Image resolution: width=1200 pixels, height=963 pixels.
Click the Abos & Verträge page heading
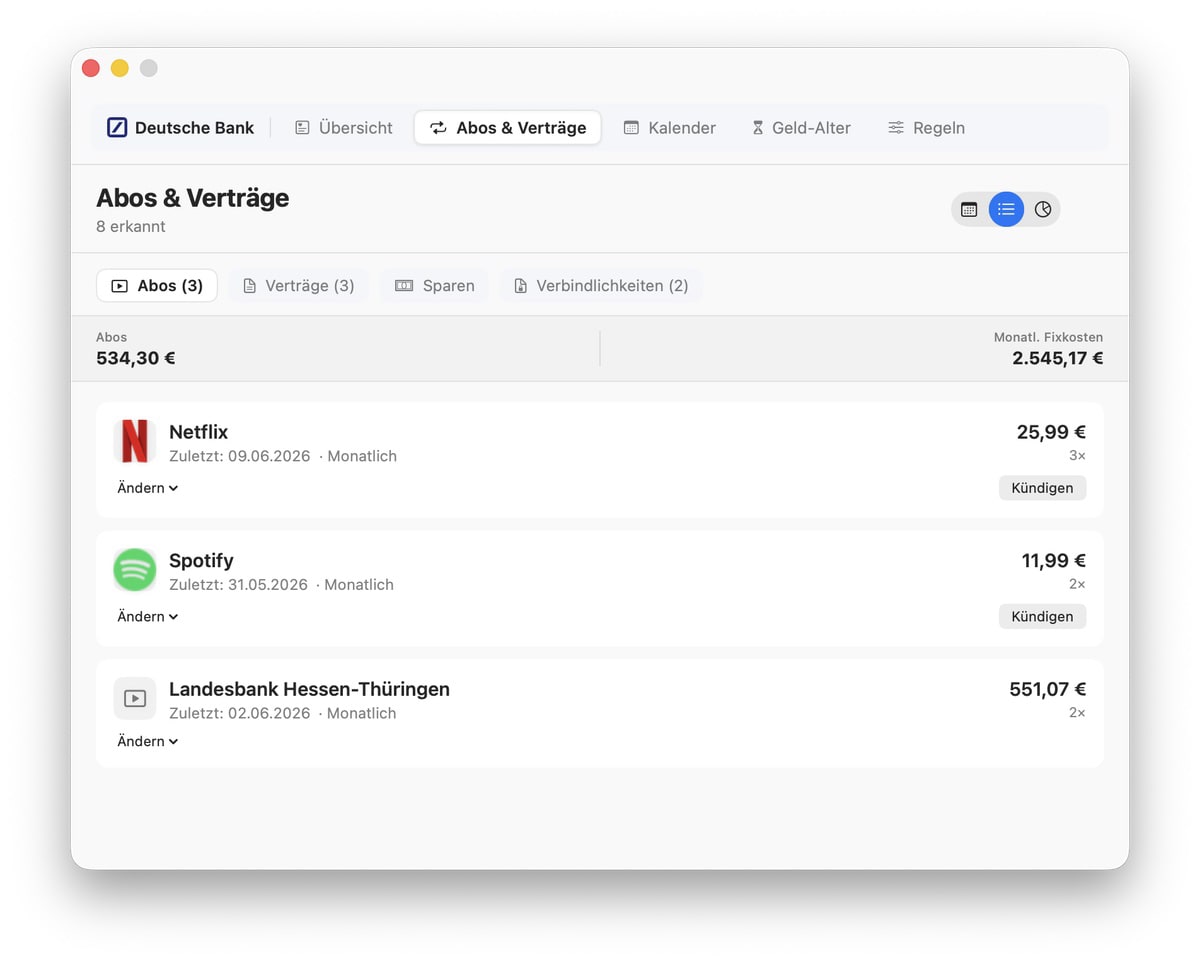[193, 198]
